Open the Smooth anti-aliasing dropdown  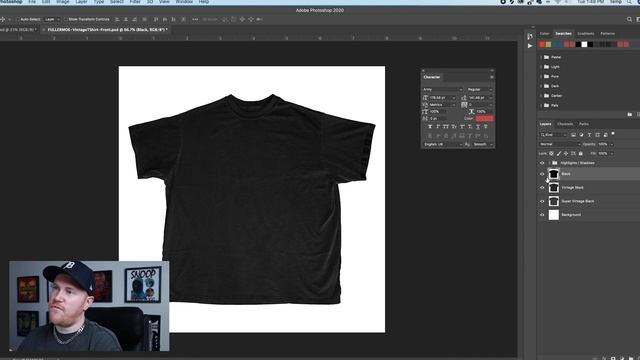[483, 144]
